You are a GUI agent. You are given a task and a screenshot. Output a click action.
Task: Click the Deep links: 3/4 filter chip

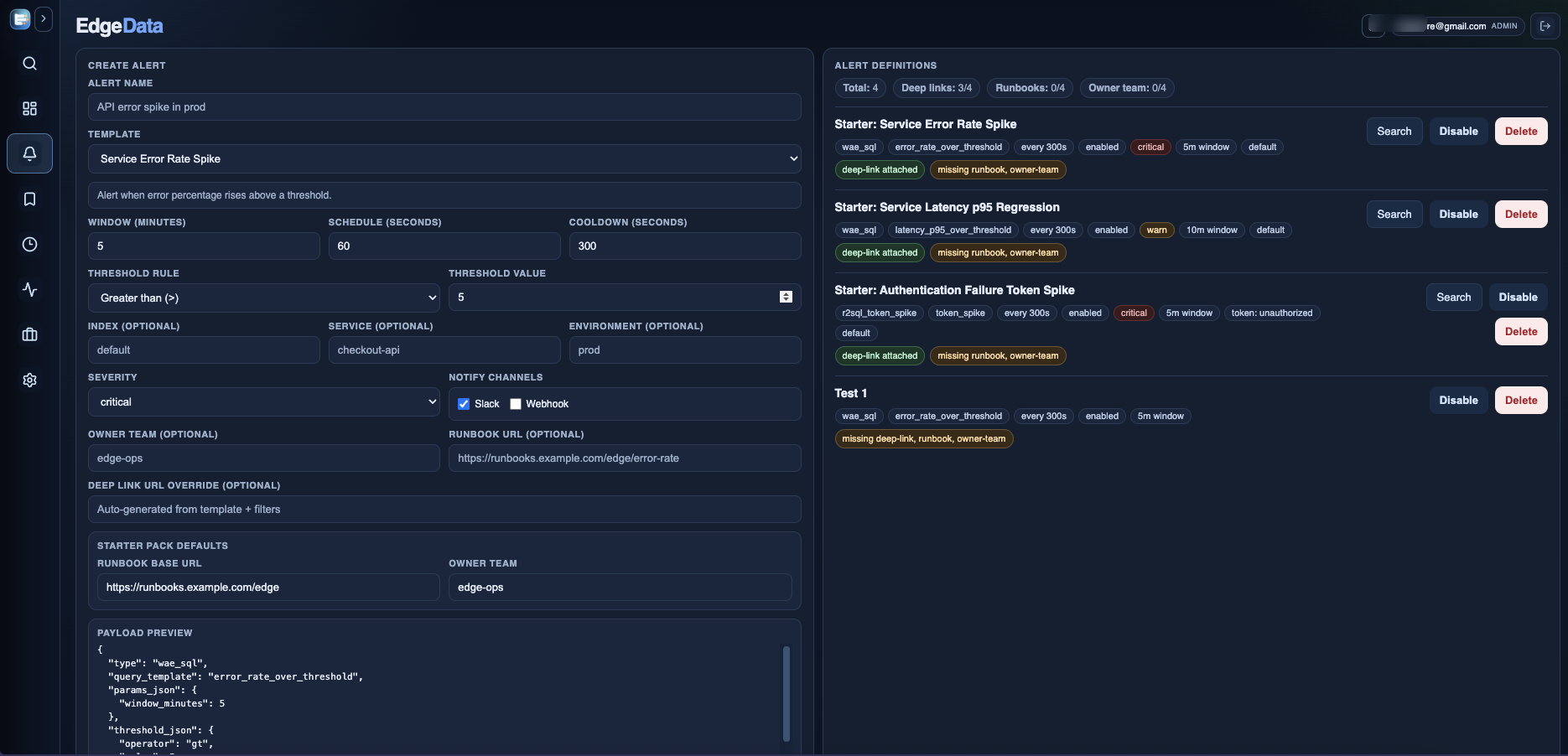[x=936, y=88]
